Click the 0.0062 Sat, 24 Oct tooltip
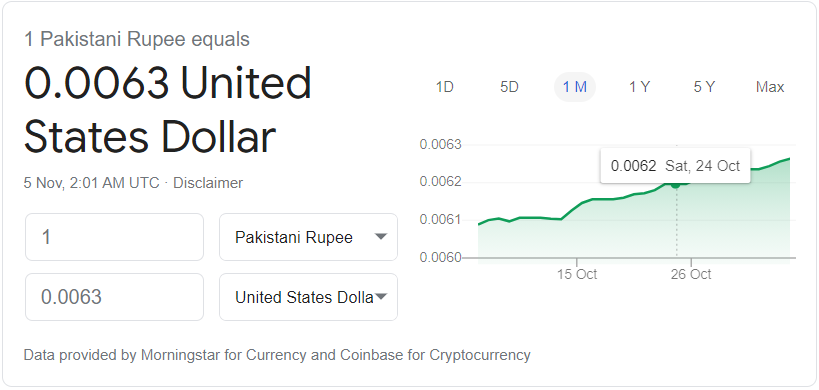Image resolution: width=819 pixels, height=390 pixels. click(675, 166)
